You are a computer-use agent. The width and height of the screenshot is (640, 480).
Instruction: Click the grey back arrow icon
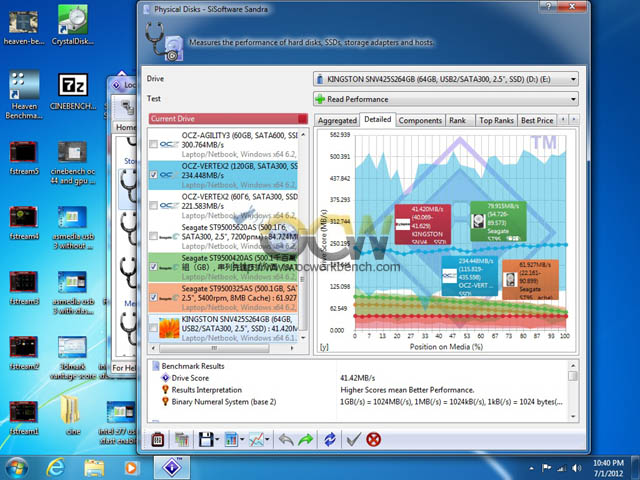coord(286,440)
